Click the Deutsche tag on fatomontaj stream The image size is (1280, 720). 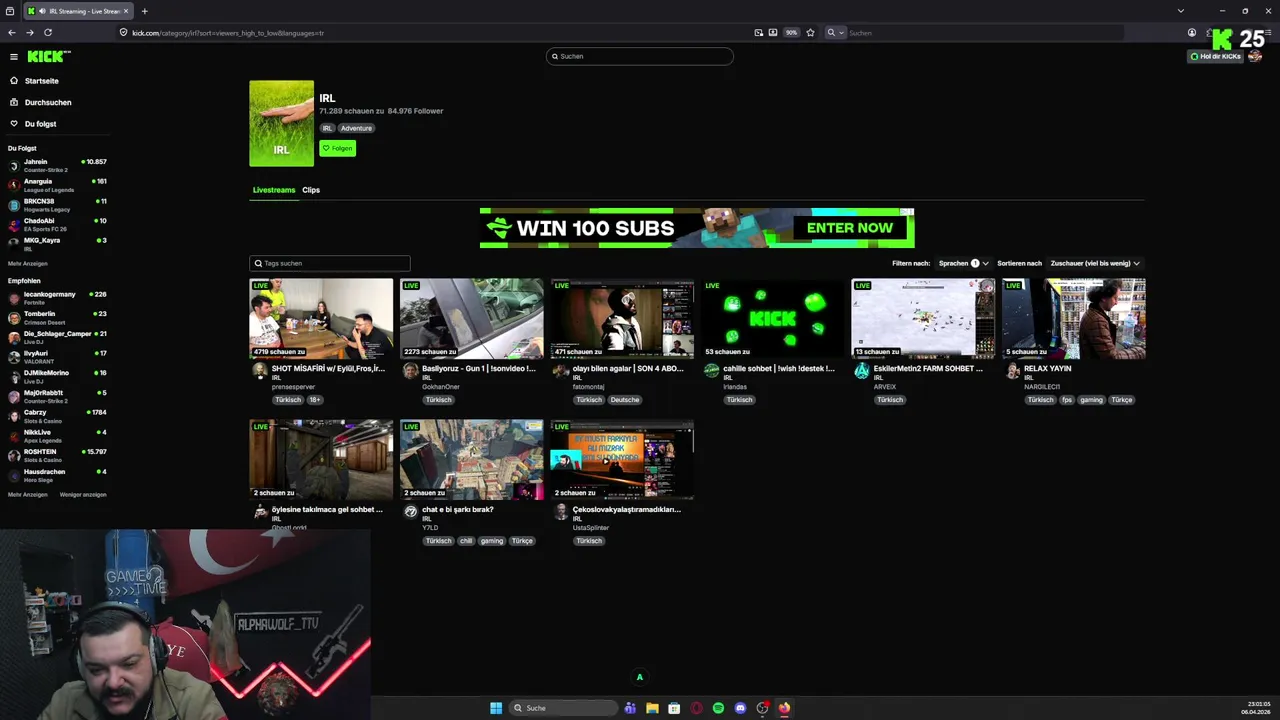(625, 400)
